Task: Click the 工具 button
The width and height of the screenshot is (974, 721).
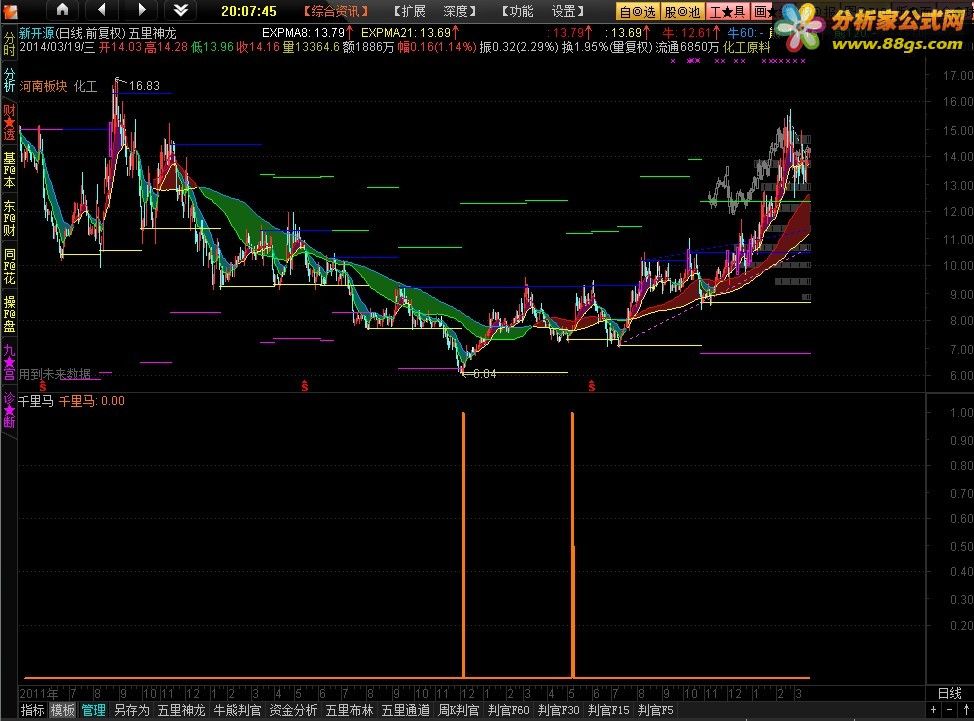Action: pyautogui.click(x=727, y=11)
